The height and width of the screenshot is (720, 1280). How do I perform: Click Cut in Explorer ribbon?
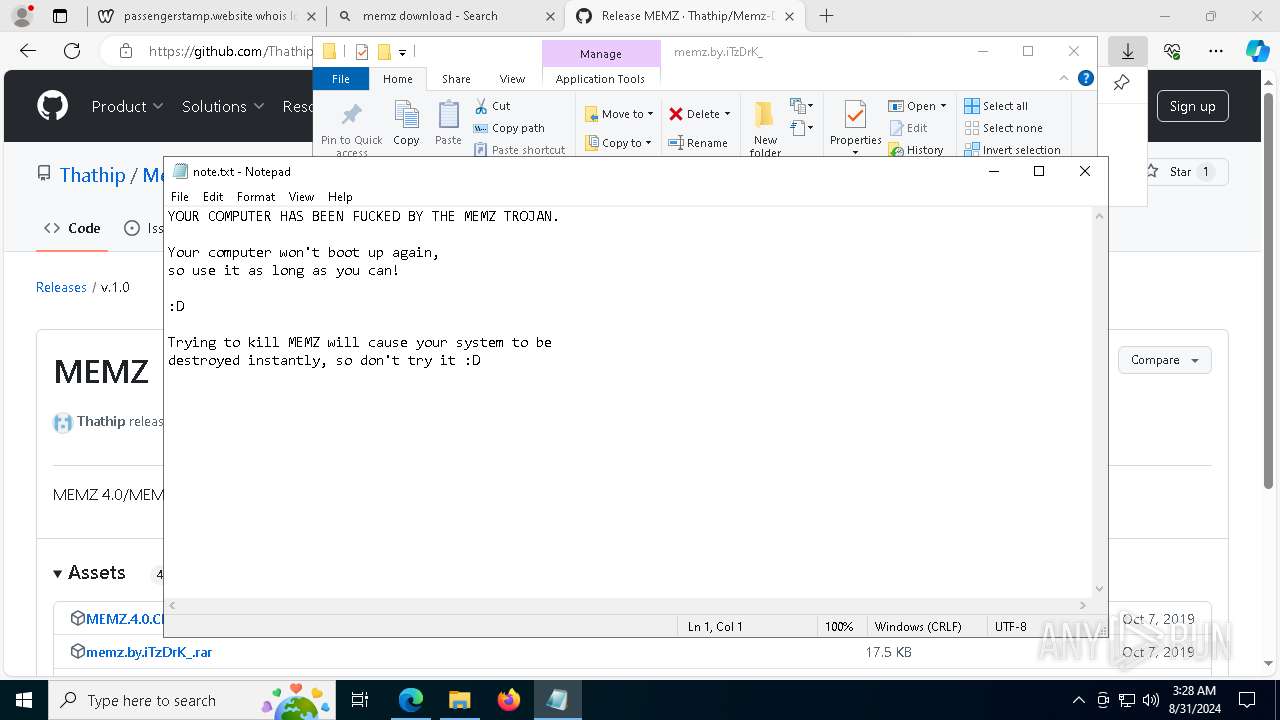point(492,106)
